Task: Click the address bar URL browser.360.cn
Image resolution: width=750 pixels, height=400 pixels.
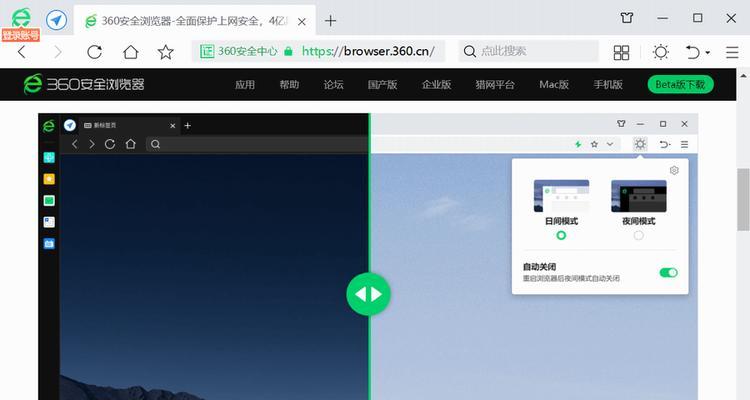Action: 368,51
